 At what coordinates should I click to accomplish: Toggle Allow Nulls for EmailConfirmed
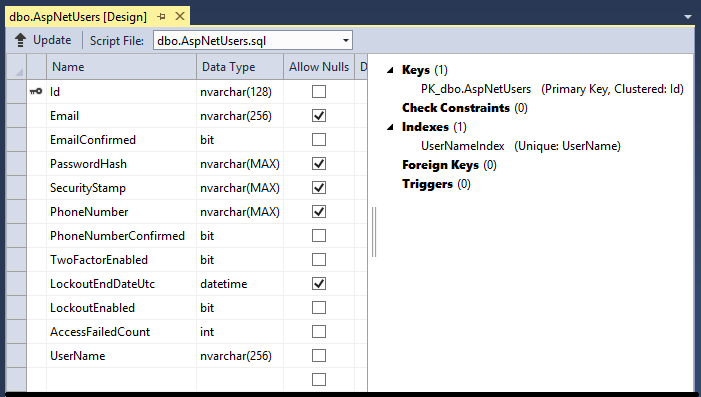(x=319, y=139)
